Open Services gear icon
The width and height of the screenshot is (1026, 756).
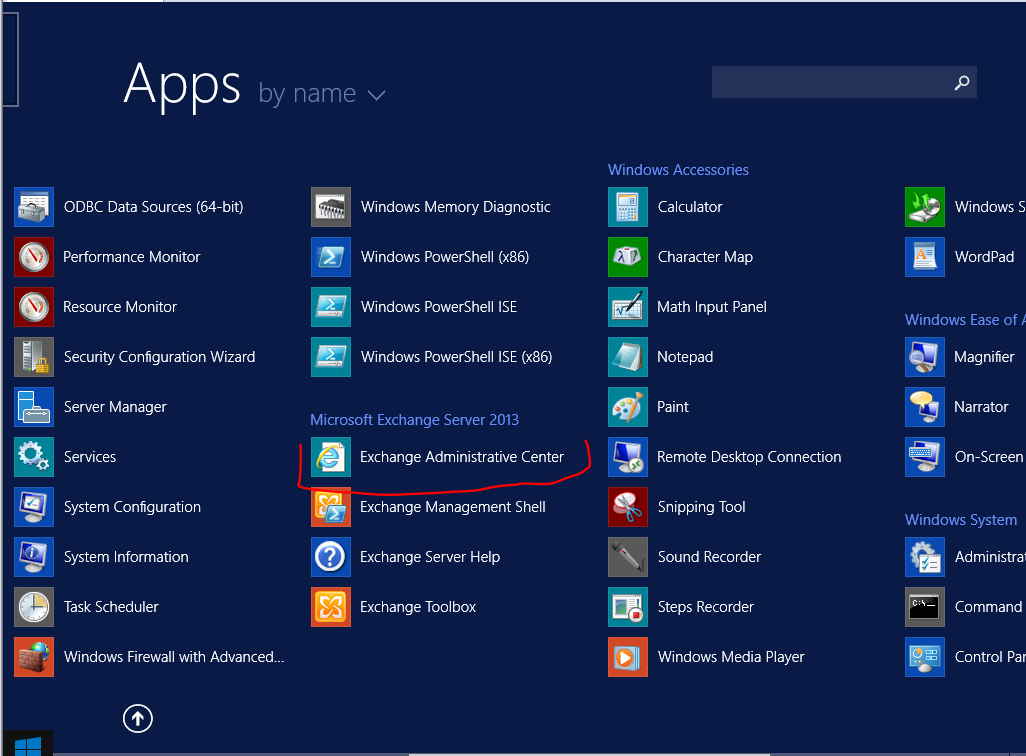34,457
